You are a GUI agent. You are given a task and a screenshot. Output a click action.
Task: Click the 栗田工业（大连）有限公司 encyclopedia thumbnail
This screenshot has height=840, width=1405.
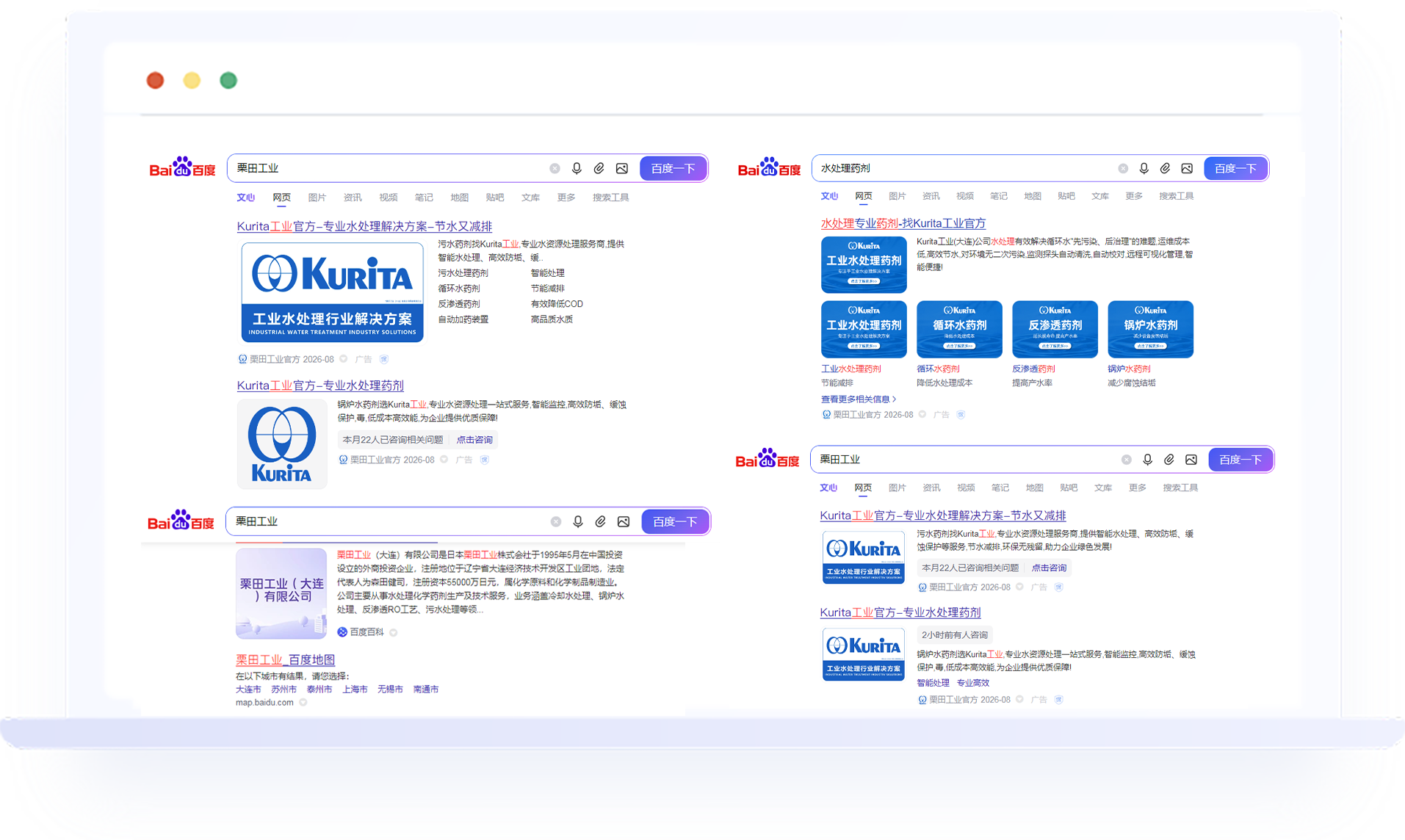click(281, 593)
